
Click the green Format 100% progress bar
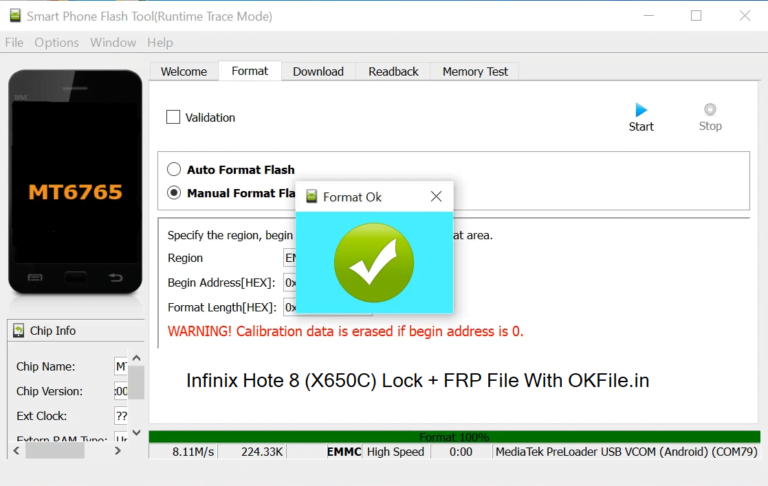pyautogui.click(x=454, y=437)
